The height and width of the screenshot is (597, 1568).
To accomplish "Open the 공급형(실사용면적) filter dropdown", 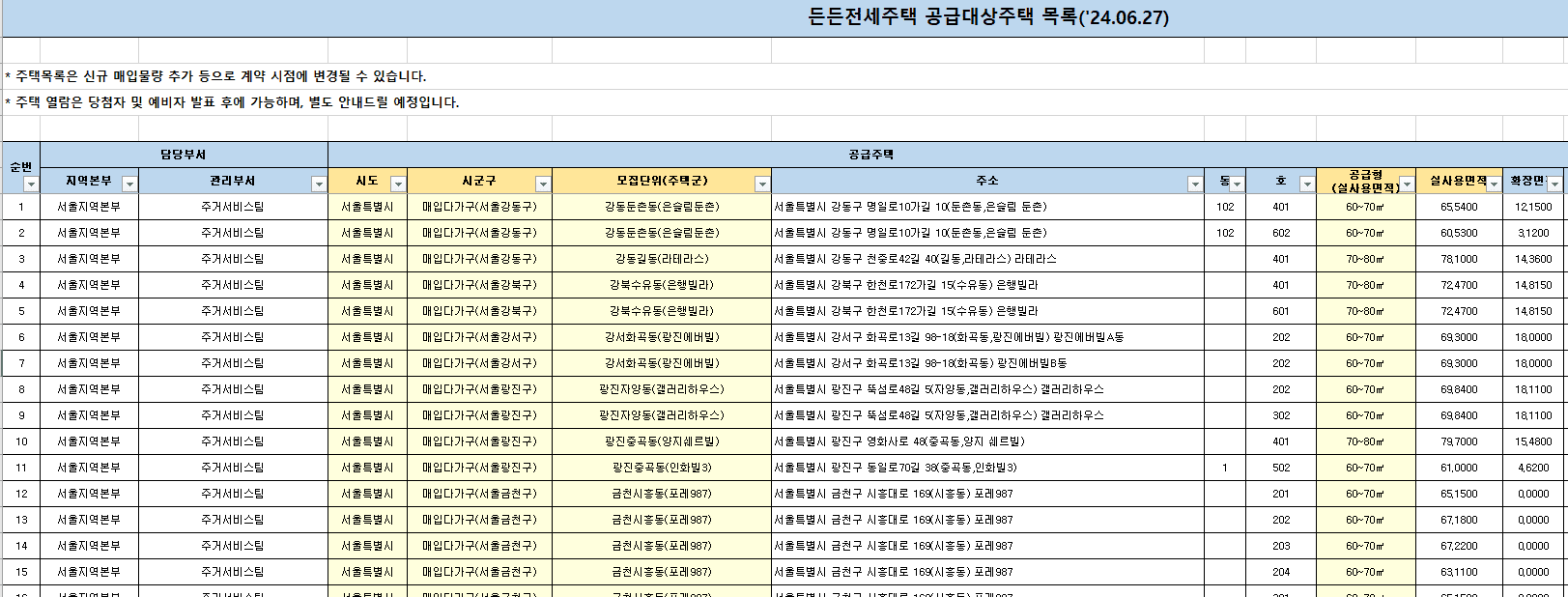I will (1407, 184).
